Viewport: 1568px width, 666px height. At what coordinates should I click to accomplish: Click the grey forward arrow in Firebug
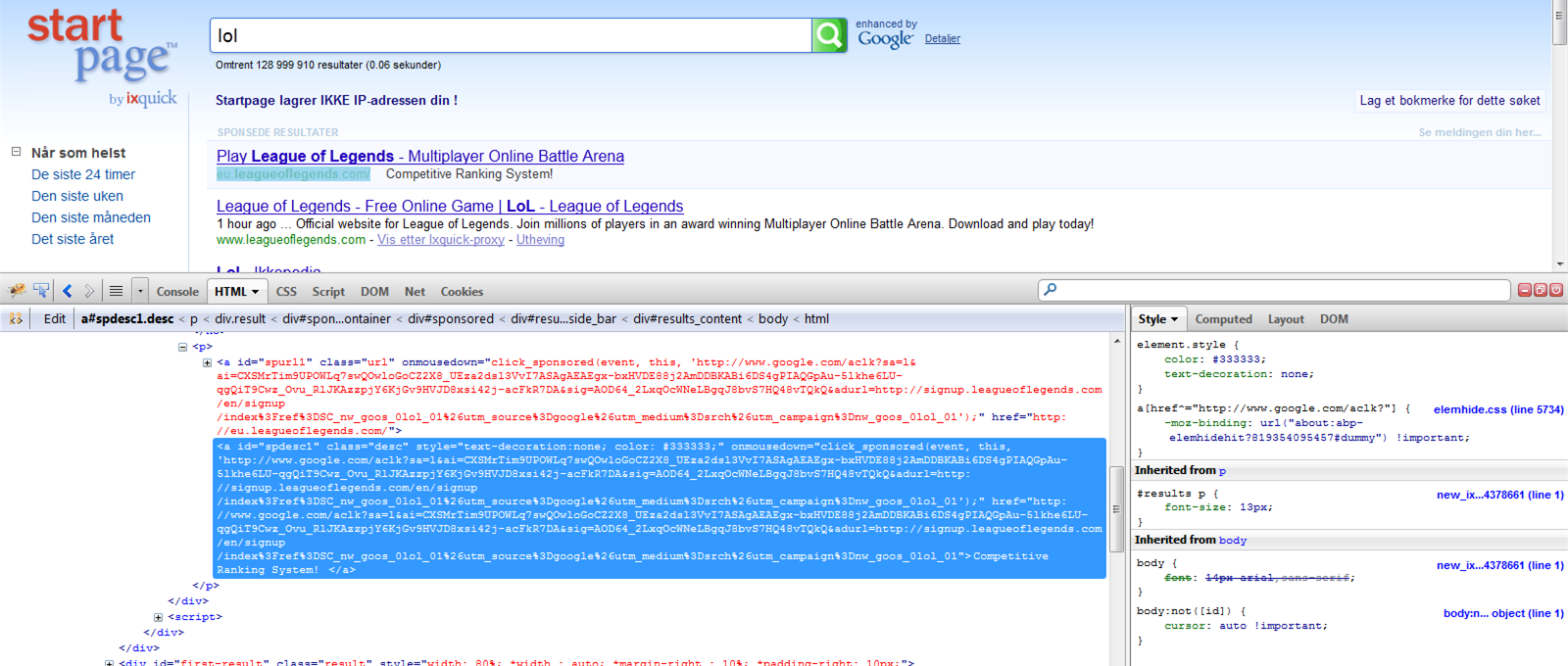[89, 291]
